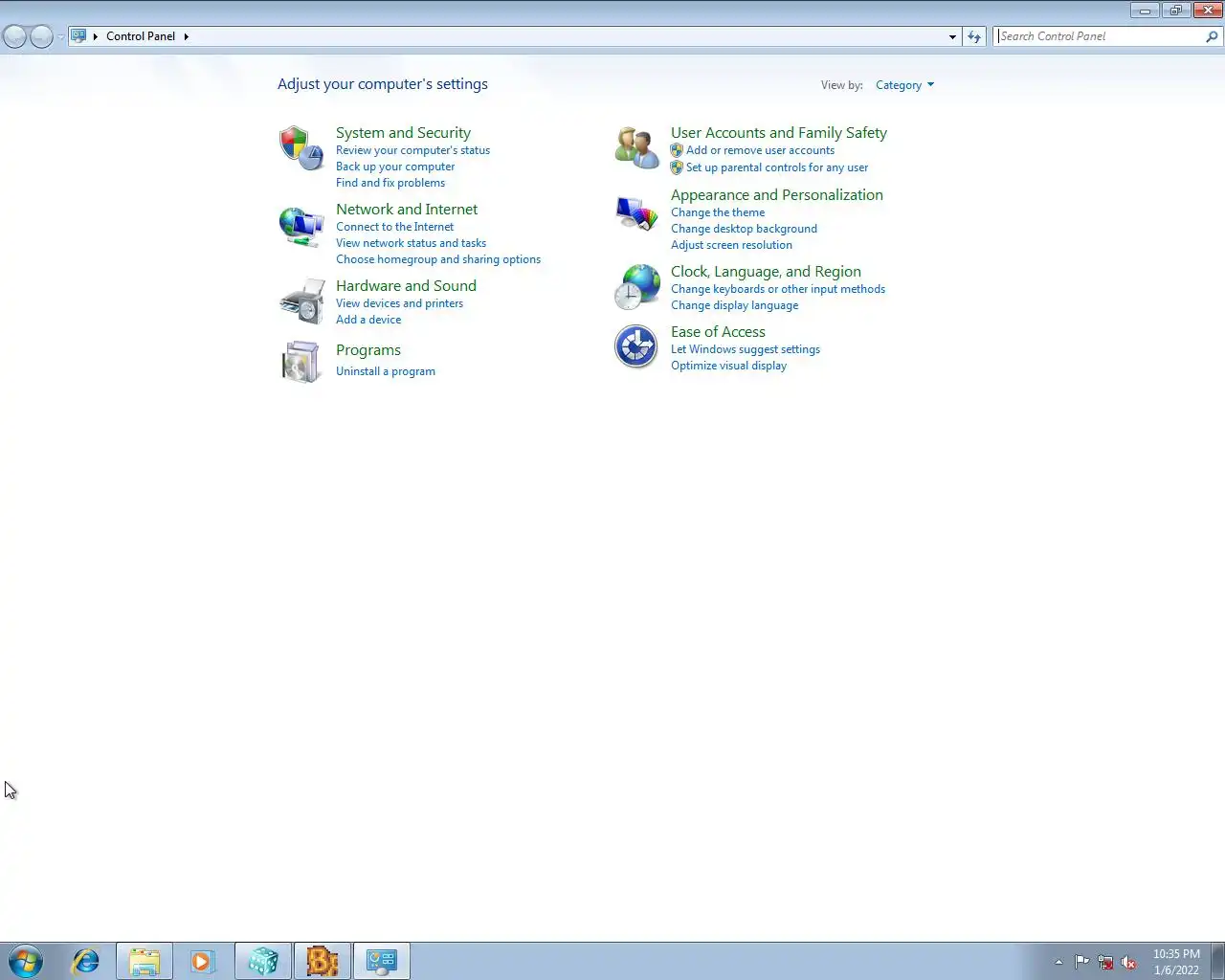This screenshot has width=1225, height=980.
Task: Click Review your computer's status
Action: [x=412, y=150]
